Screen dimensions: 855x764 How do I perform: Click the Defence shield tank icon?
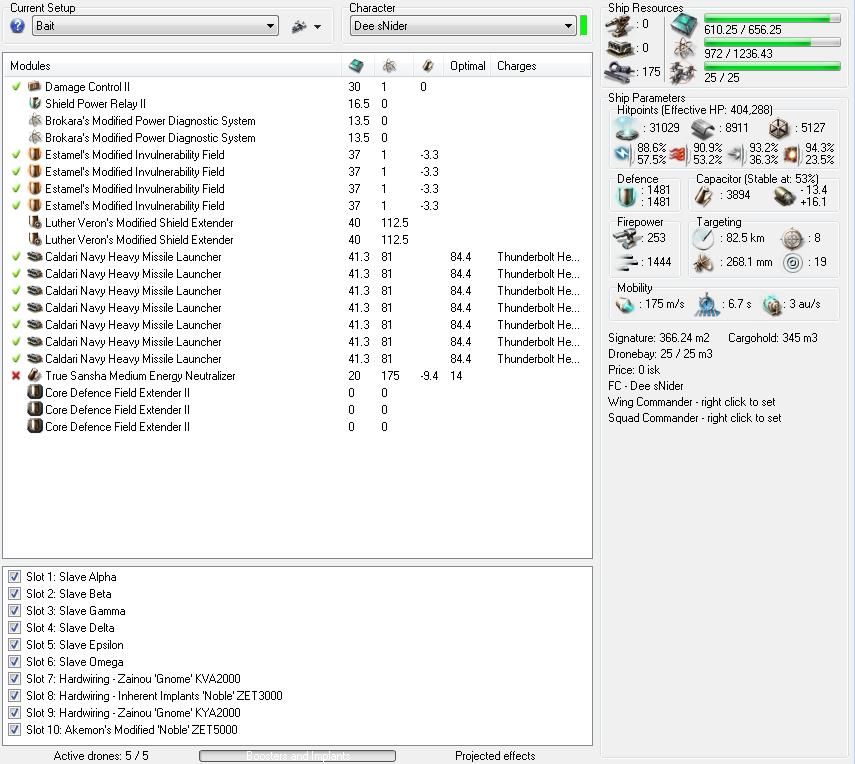click(x=626, y=196)
